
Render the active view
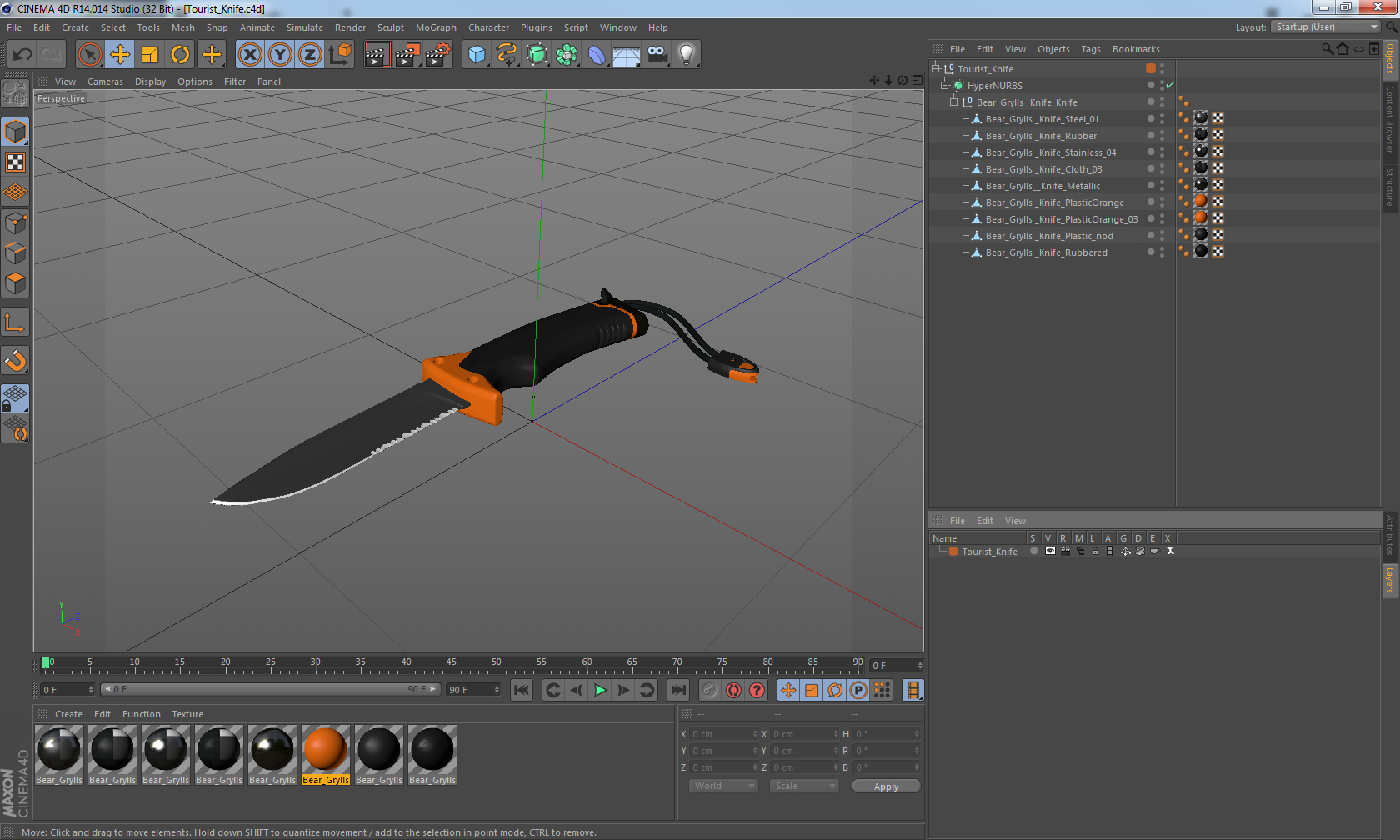[377, 55]
